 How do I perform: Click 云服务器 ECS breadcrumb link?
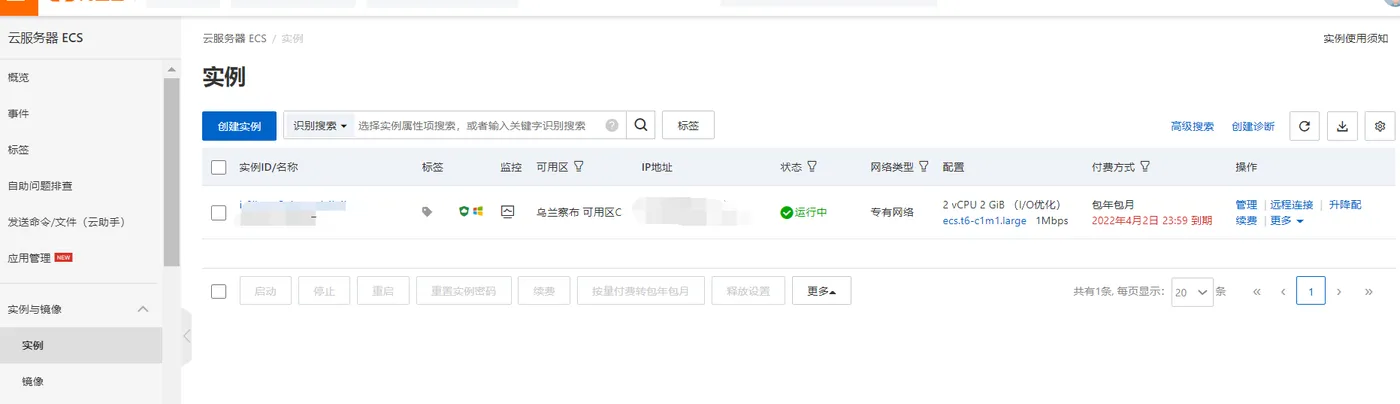[x=234, y=39]
